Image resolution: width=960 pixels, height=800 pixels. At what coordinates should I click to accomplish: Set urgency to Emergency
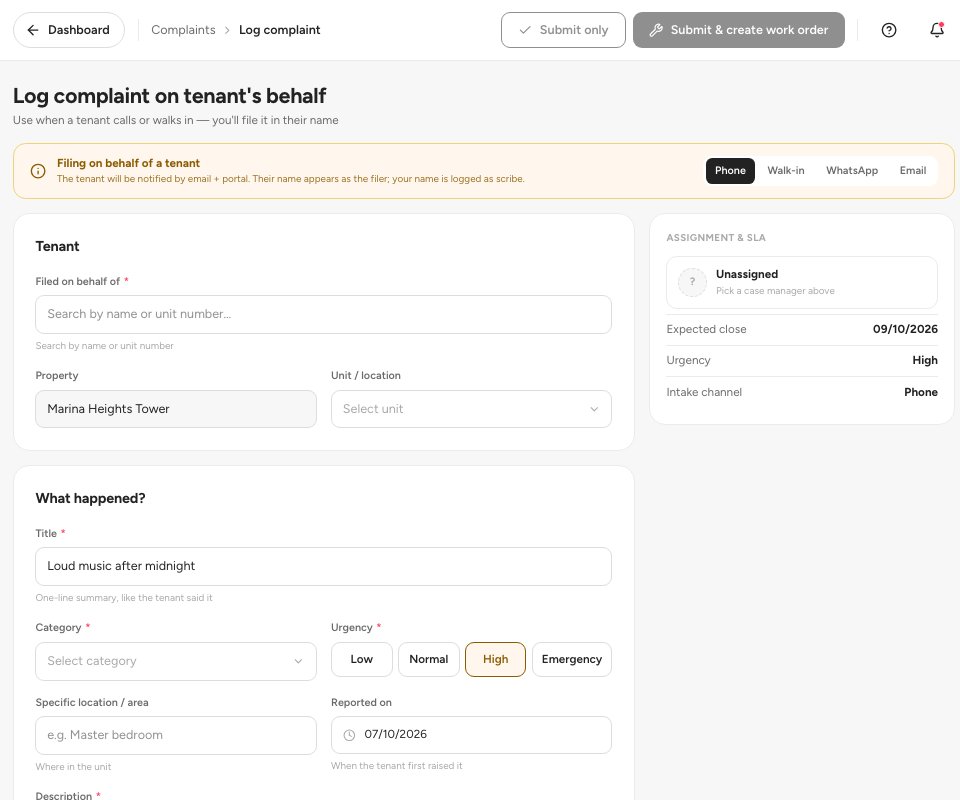[571, 659]
